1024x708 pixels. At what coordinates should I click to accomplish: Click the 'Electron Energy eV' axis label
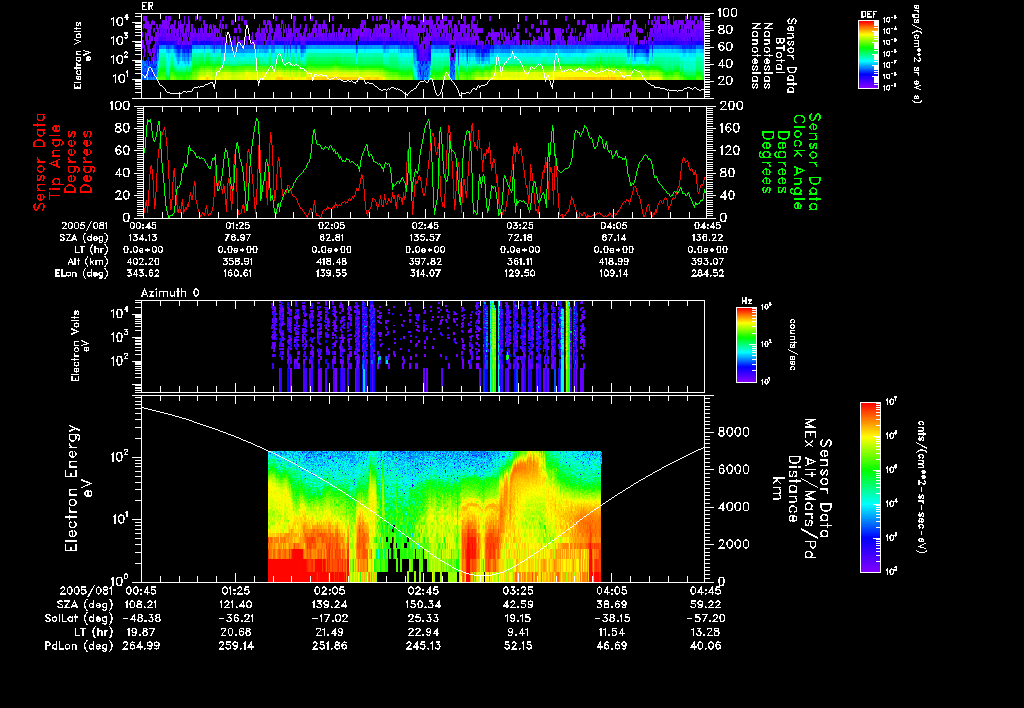[x=79, y=489]
